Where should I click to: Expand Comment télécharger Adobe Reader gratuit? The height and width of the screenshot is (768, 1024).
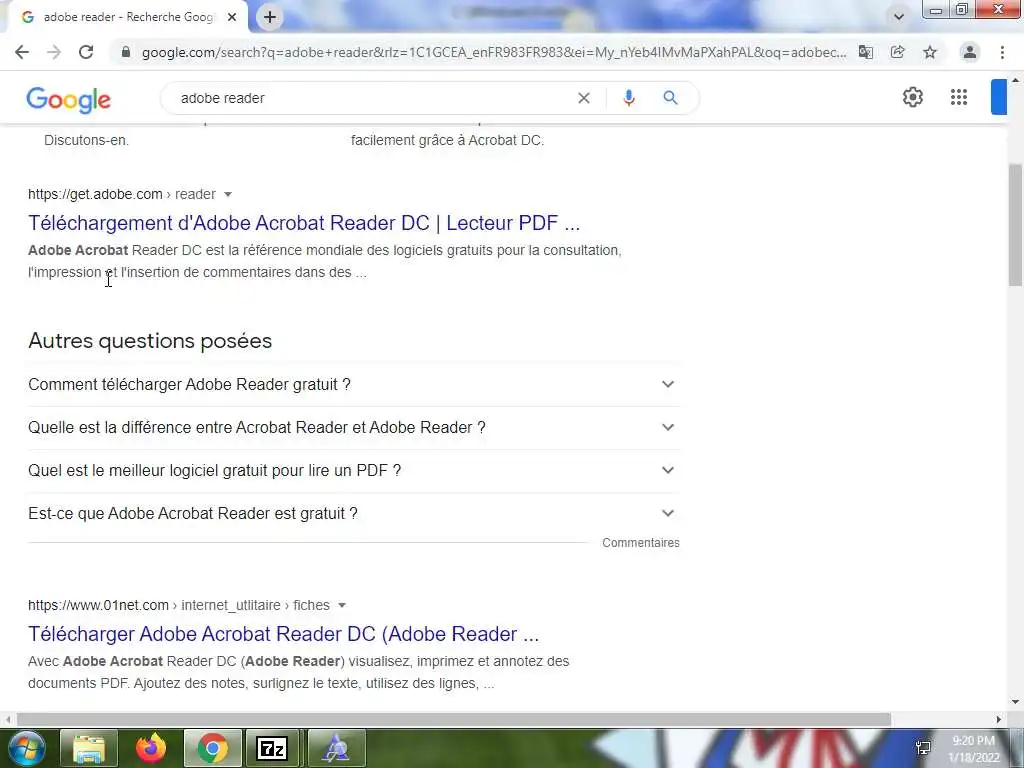pyautogui.click(x=353, y=385)
